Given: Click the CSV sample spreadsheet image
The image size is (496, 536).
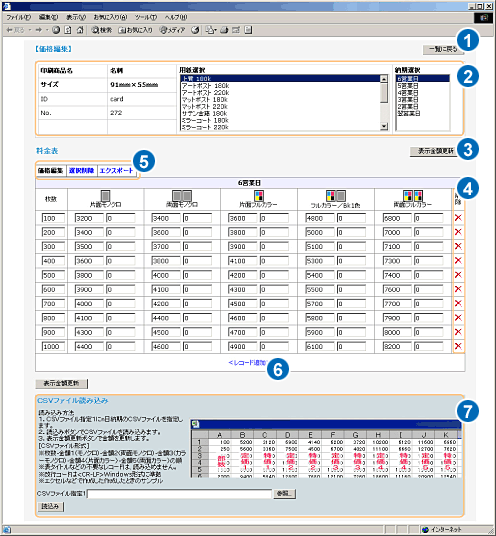Looking at the screenshot, I should (326, 449).
